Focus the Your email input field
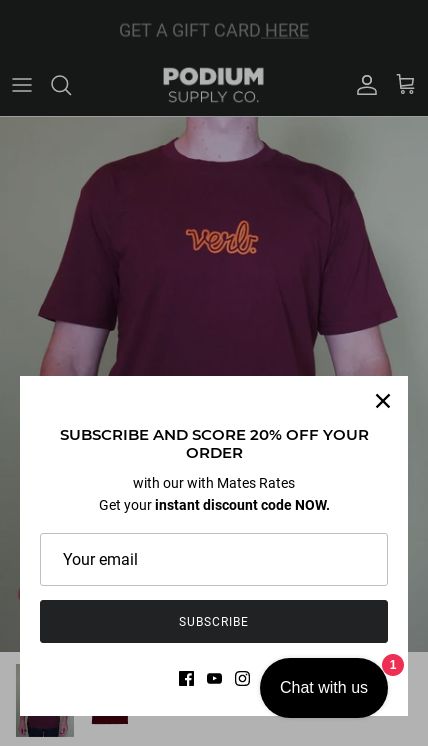Screen dimensions: 428x746 click(x=214, y=560)
